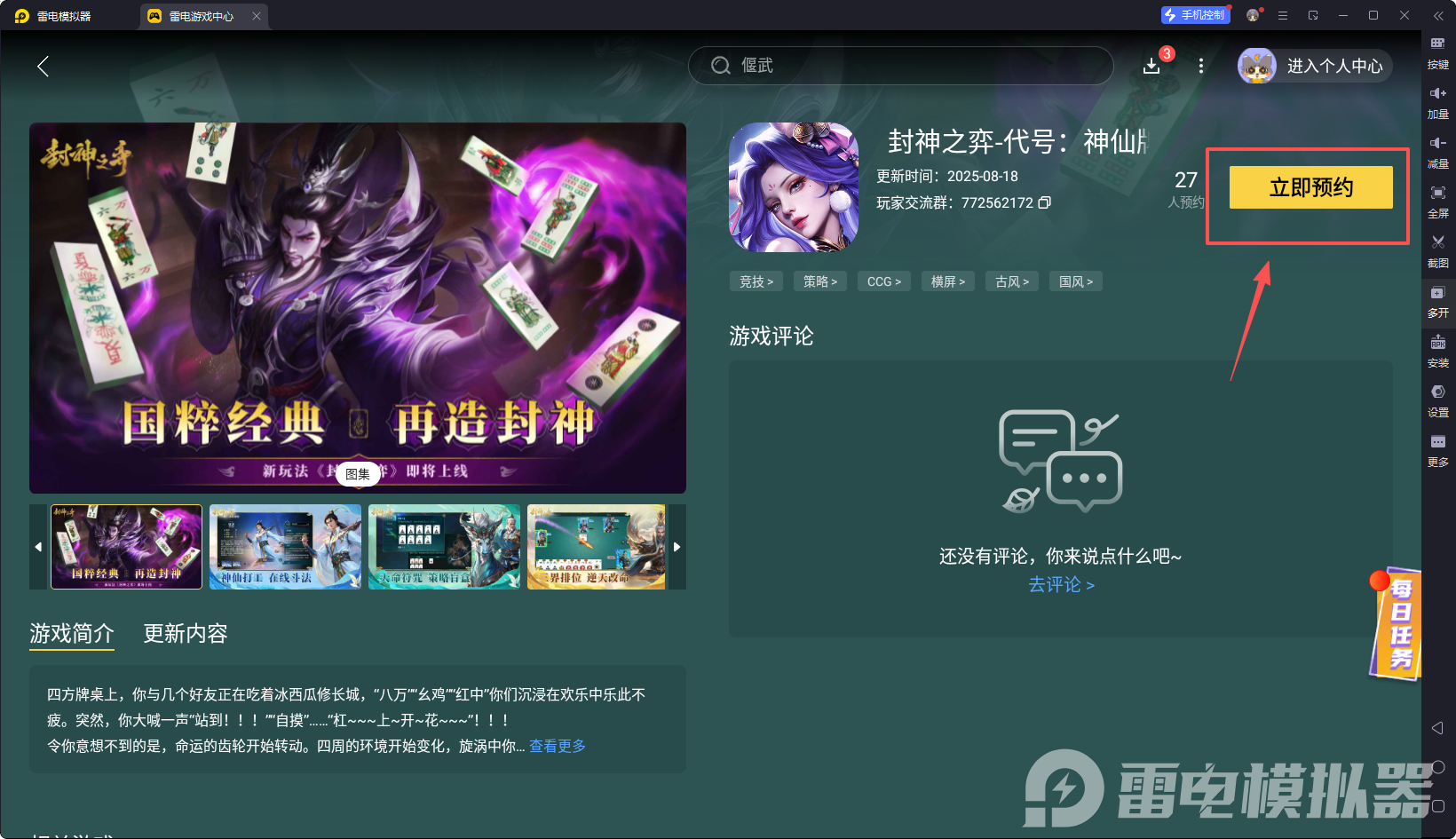The image size is (1456, 839).
Task: Expand game description via 查看更多
Action: pos(556,746)
